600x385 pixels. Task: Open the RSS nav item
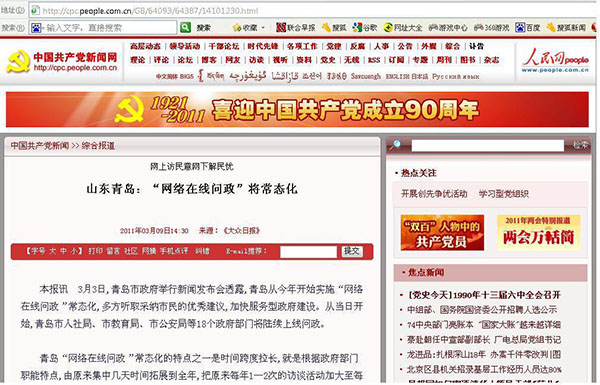[x=374, y=60]
